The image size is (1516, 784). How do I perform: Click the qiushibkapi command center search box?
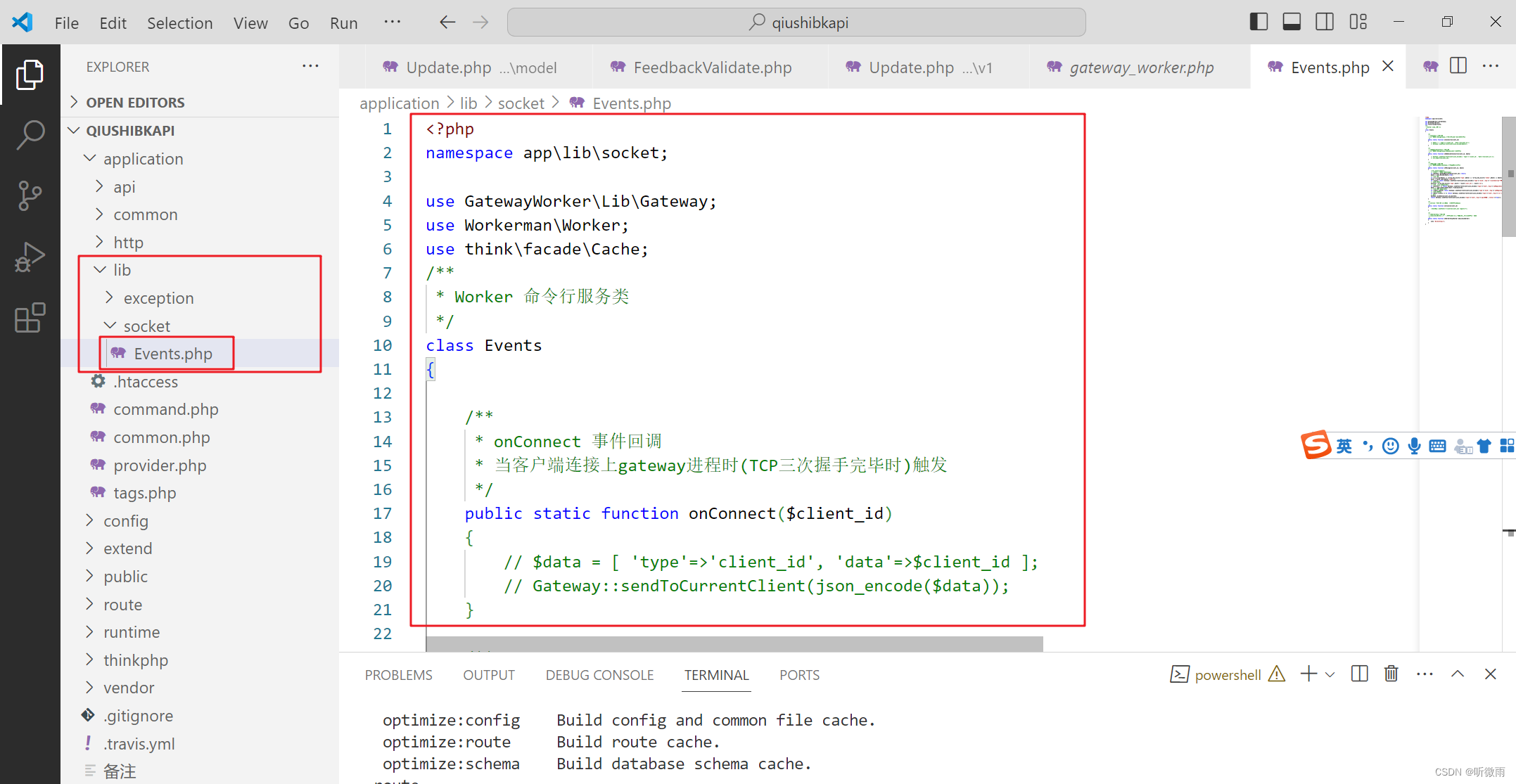(796, 23)
